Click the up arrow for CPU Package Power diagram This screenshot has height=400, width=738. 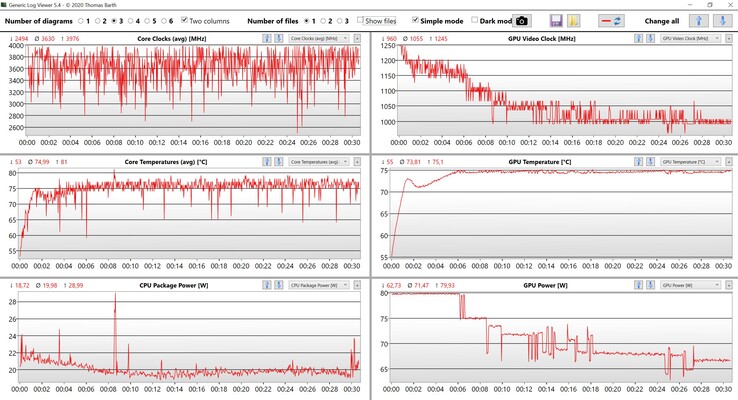[x=267, y=285]
